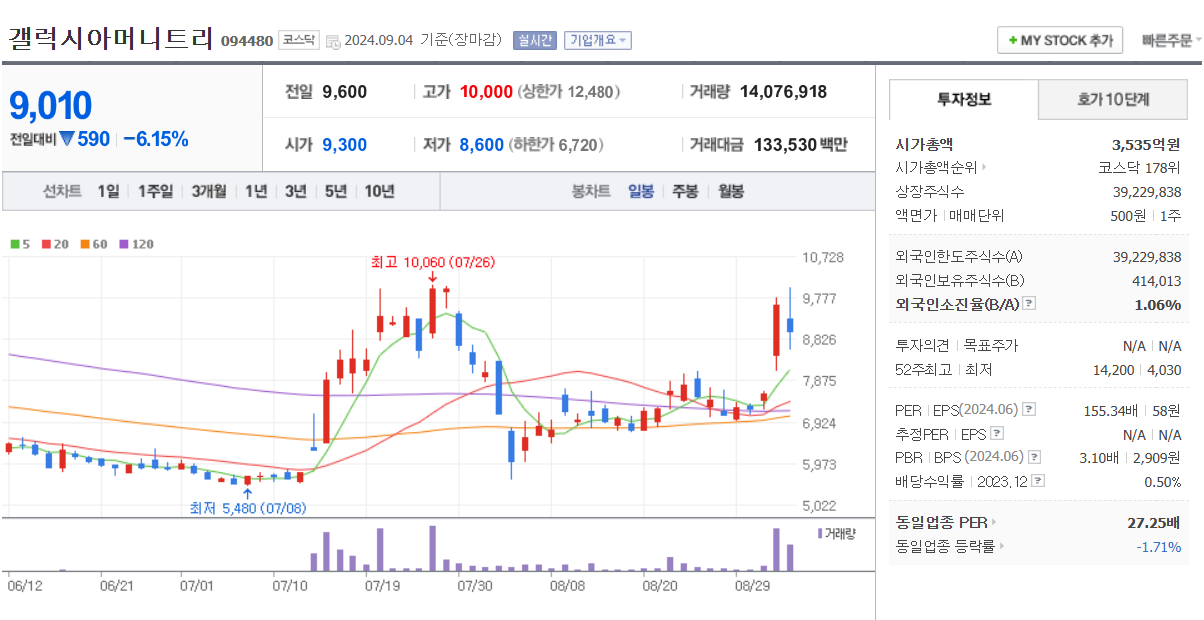This screenshot has width=1204, height=620.
Task: Click the green 5-day moving average legend
Action: click(20, 243)
